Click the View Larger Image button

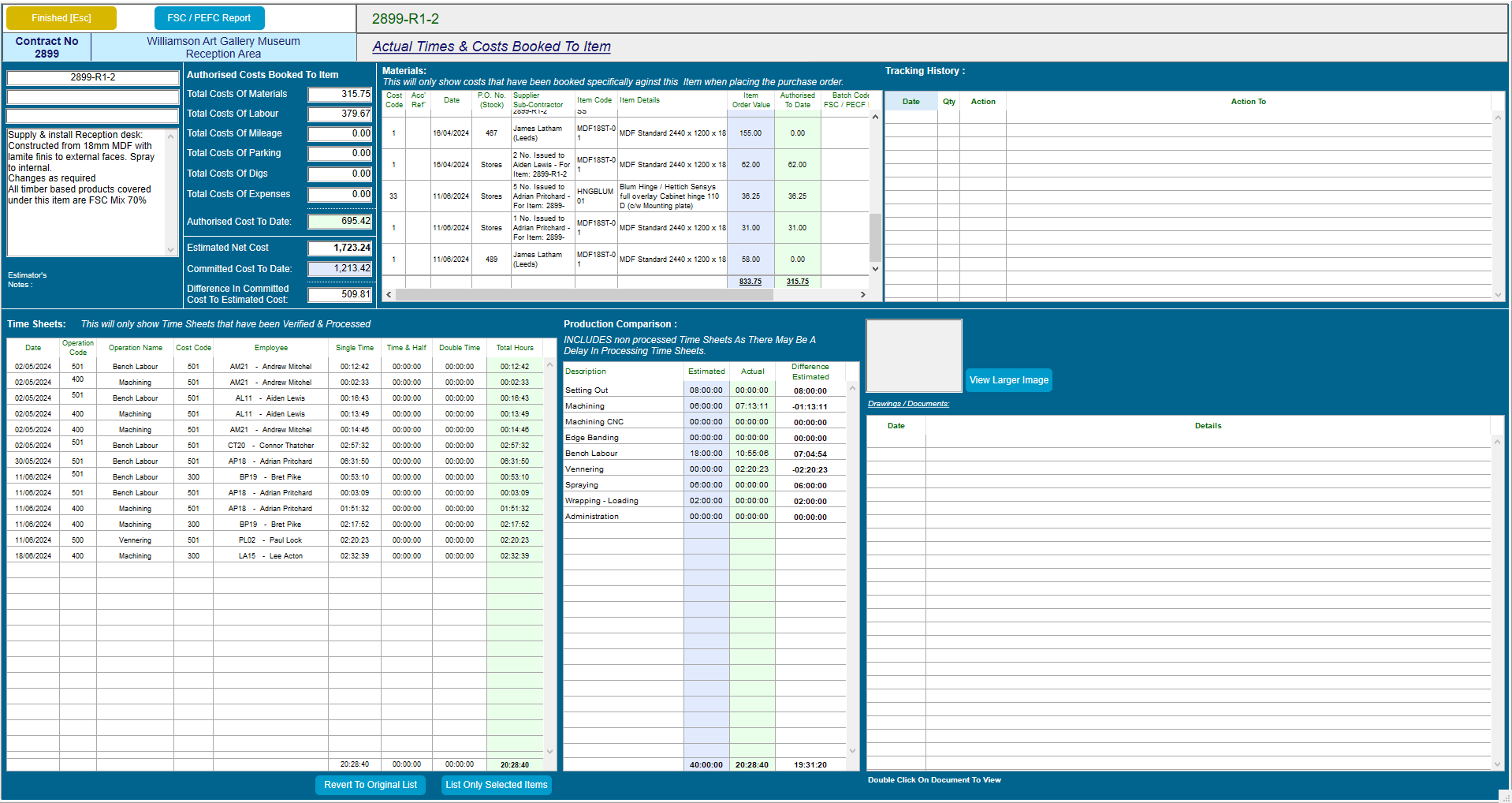(1008, 379)
